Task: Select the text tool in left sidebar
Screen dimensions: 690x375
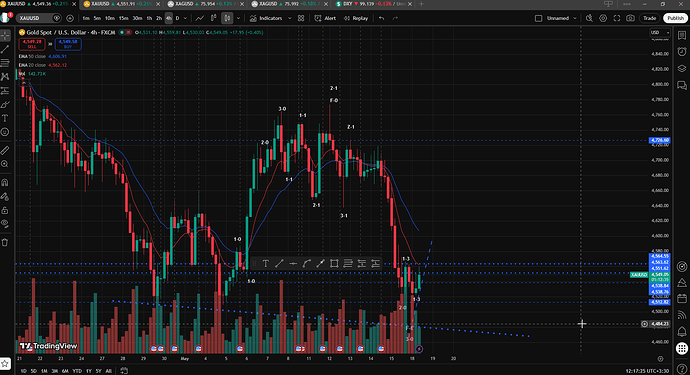Action: coord(5,118)
